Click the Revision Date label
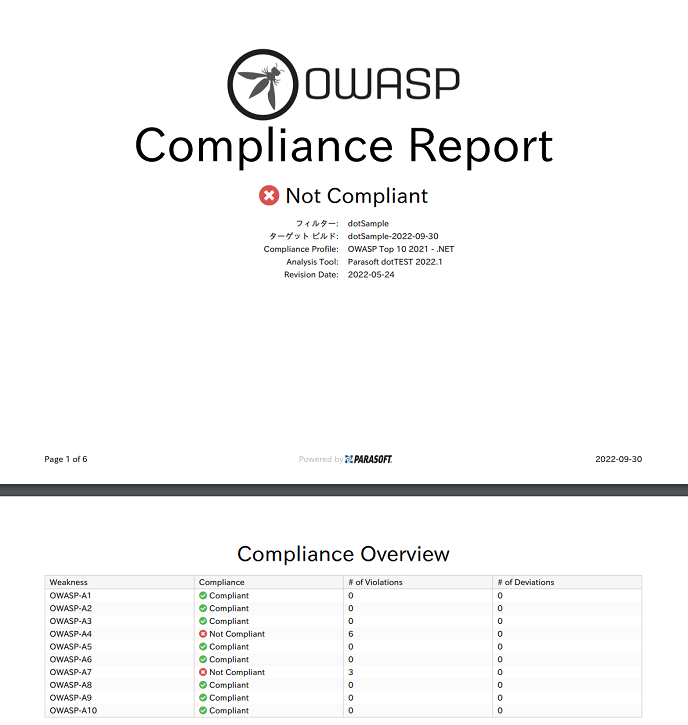Viewport: 688px width, 725px height. pyautogui.click(x=311, y=275)
